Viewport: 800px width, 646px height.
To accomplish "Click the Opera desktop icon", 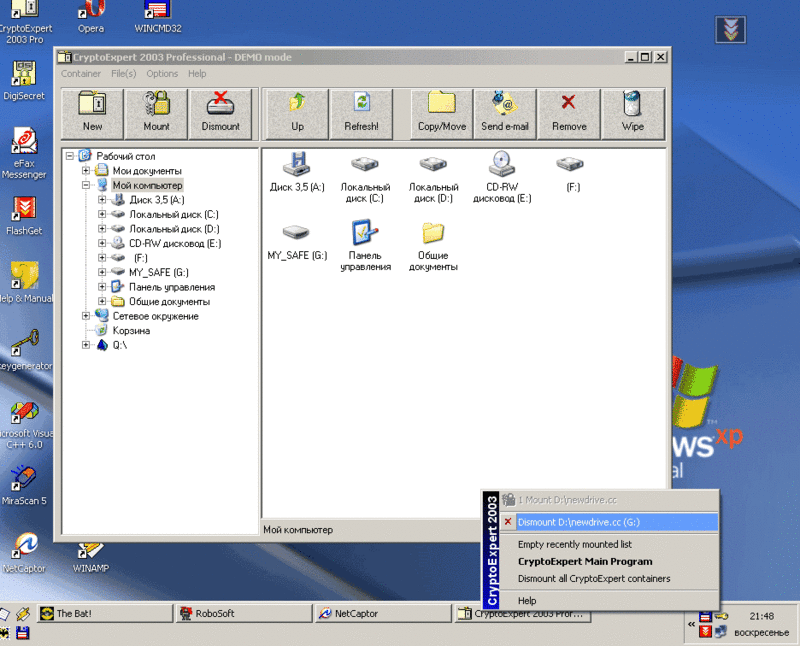I will click(x=91, y=16).
